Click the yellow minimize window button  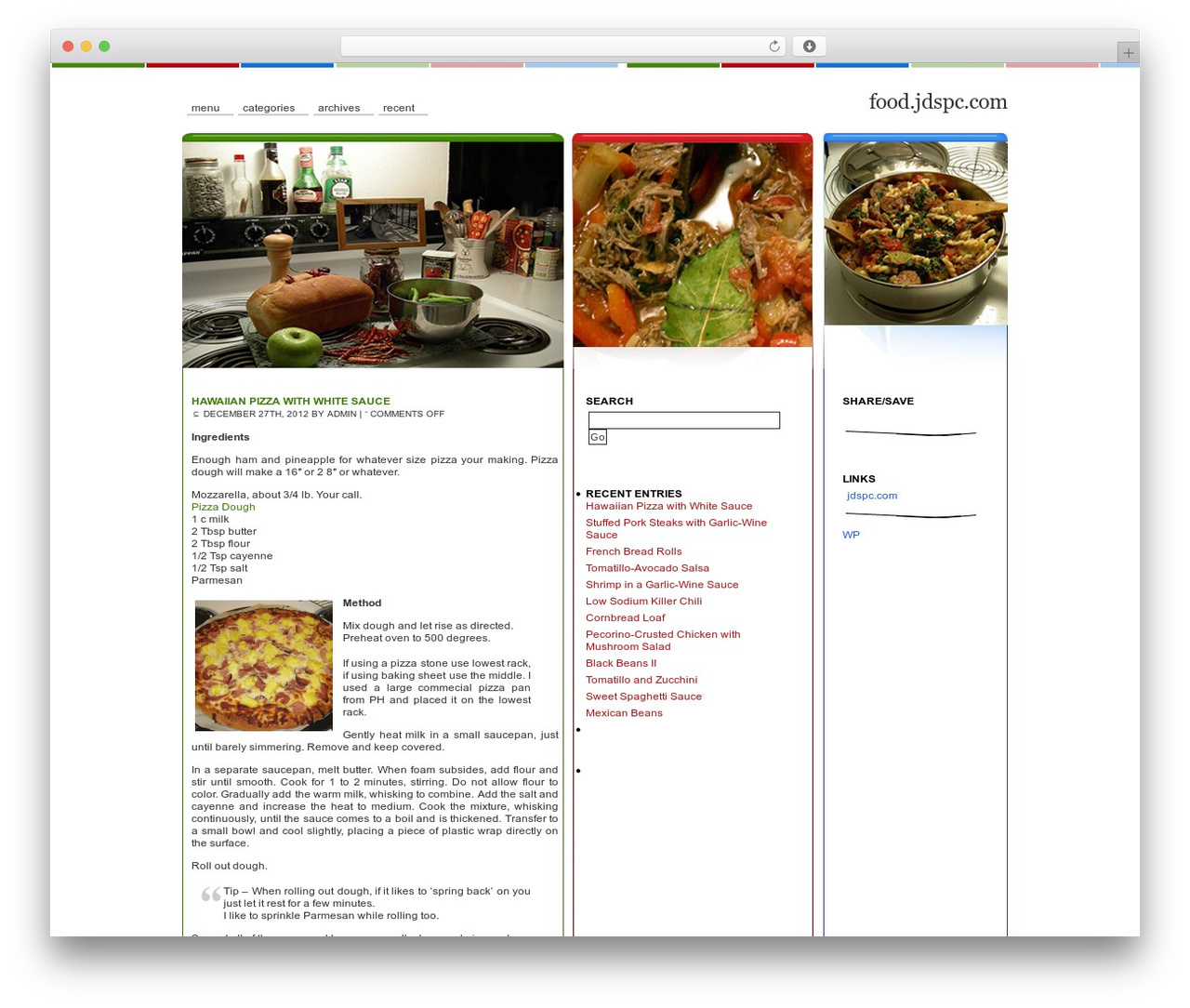pyautogui.click(x=86, y=46)
